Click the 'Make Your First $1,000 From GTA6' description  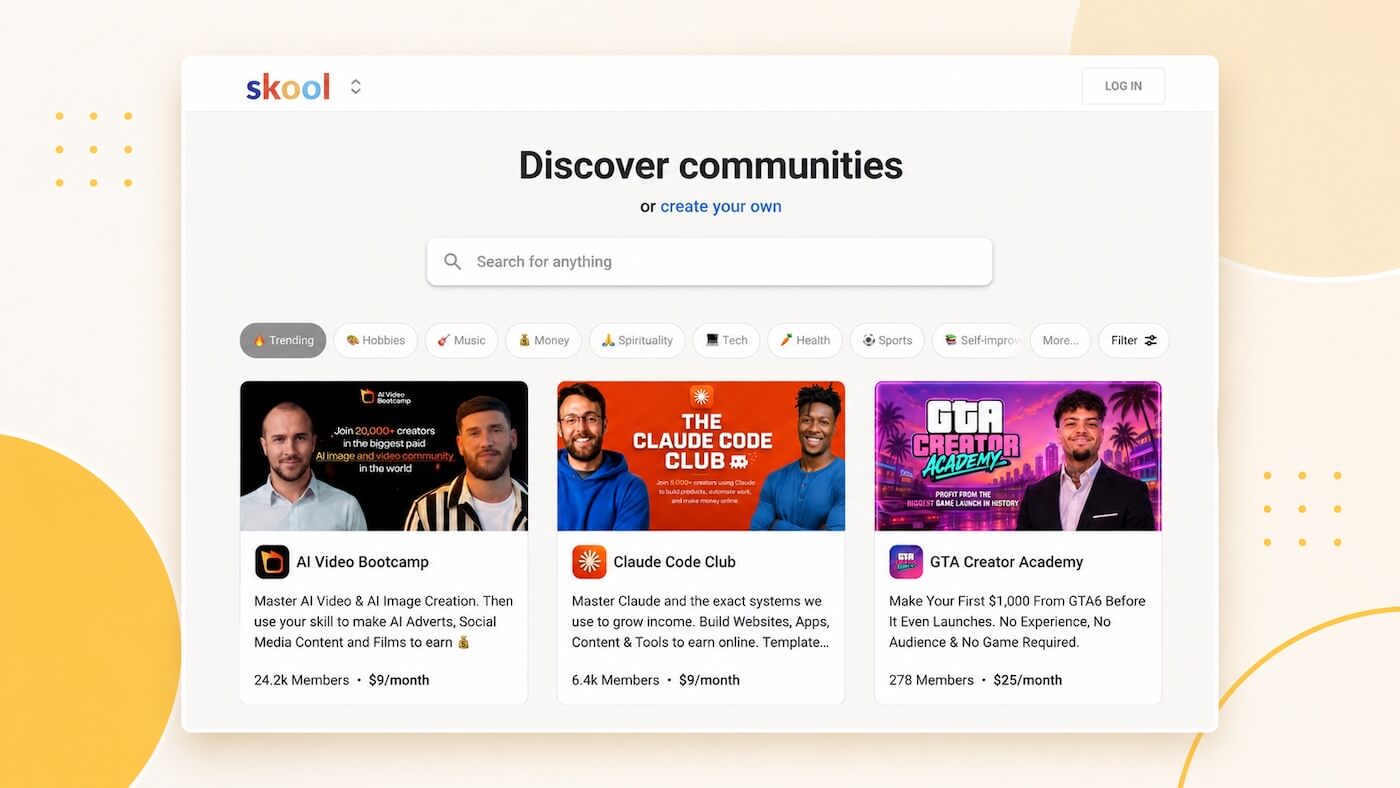(1018, 622)
